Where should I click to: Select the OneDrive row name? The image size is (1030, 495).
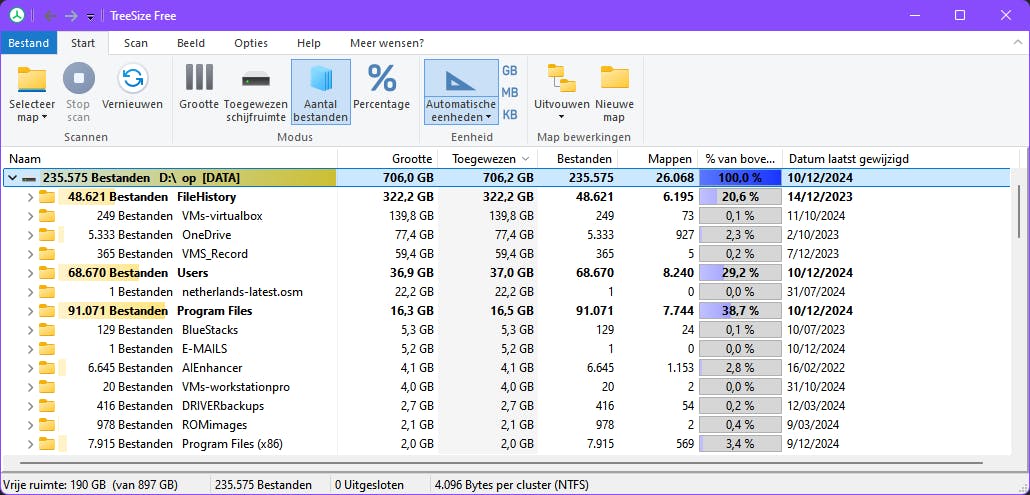206,234
